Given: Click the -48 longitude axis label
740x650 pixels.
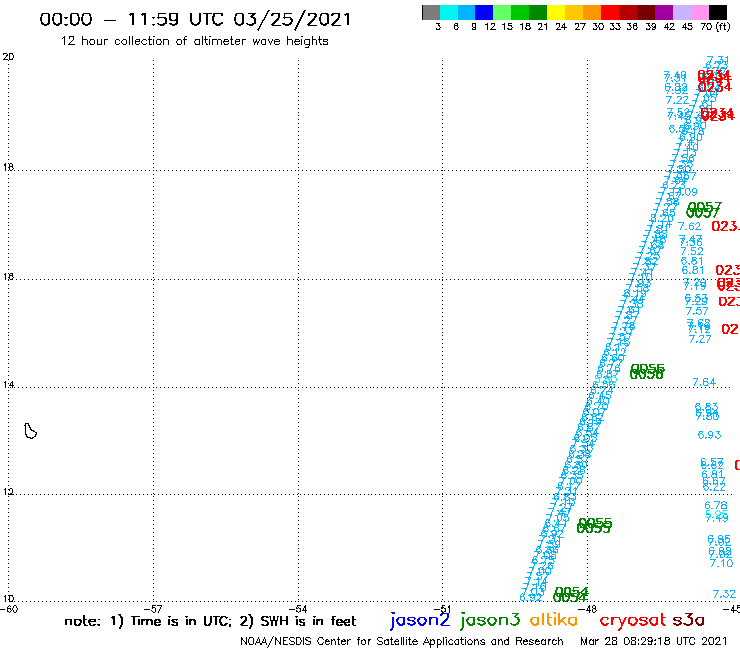Looking at the screenshot, I should click(589, 609).
